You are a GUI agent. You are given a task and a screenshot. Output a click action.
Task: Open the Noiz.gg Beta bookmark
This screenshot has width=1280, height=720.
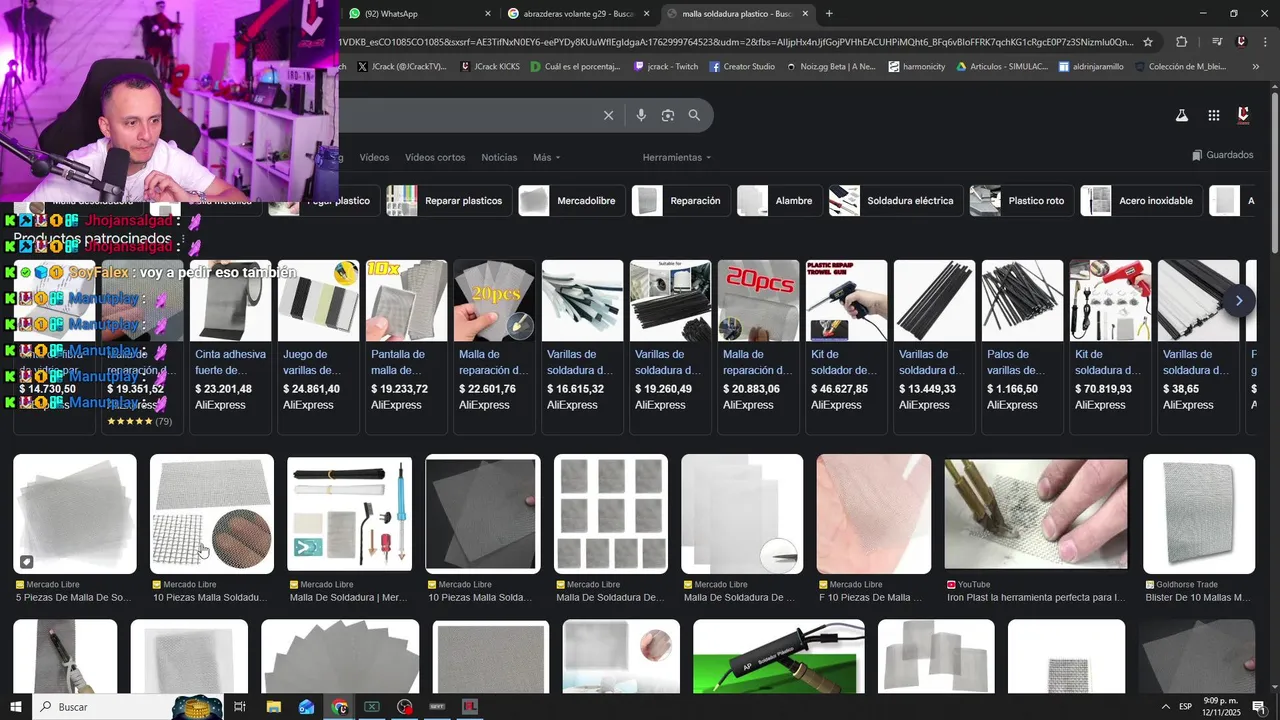830,67
